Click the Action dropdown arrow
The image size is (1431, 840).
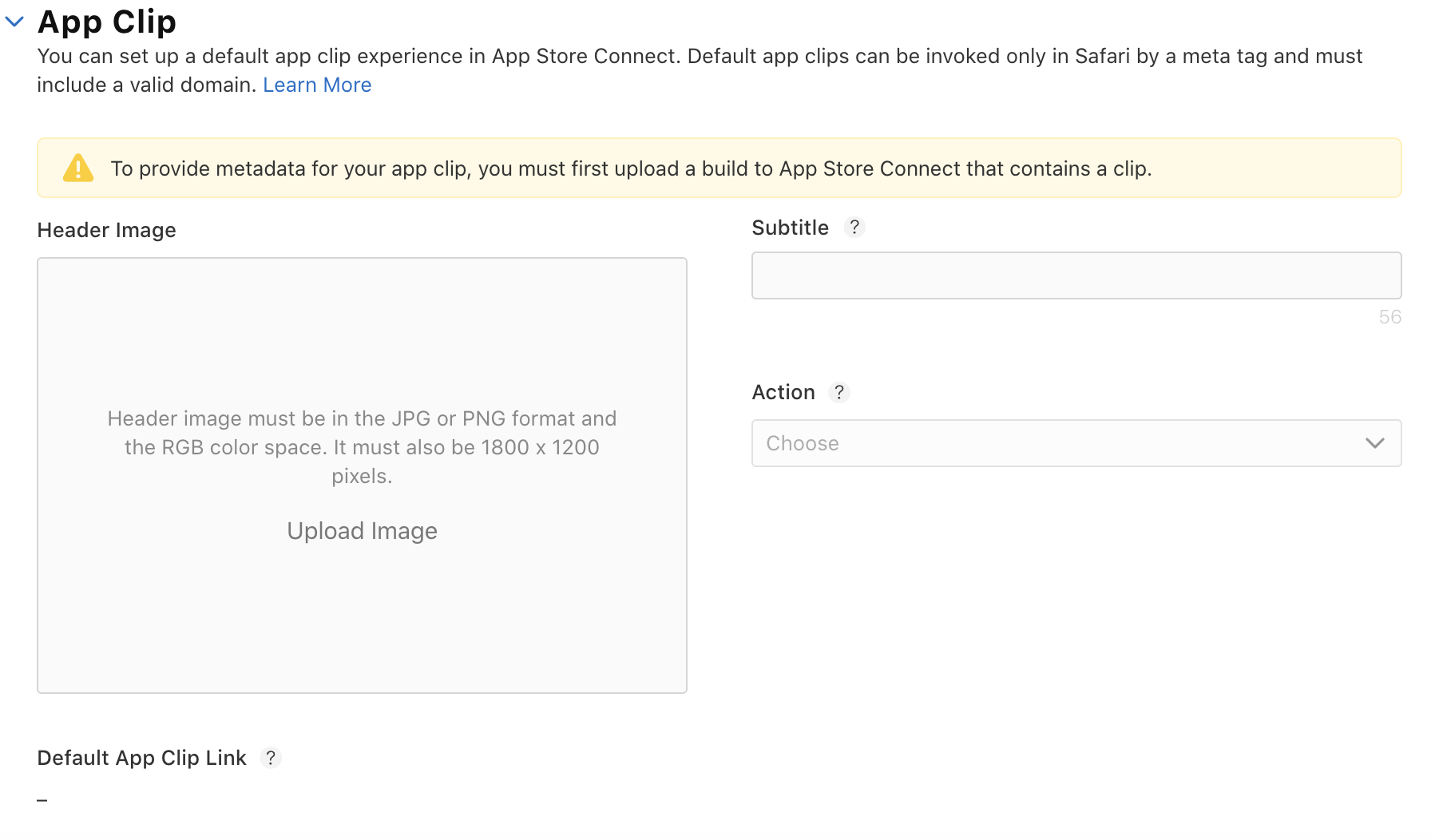[1374, 443]
